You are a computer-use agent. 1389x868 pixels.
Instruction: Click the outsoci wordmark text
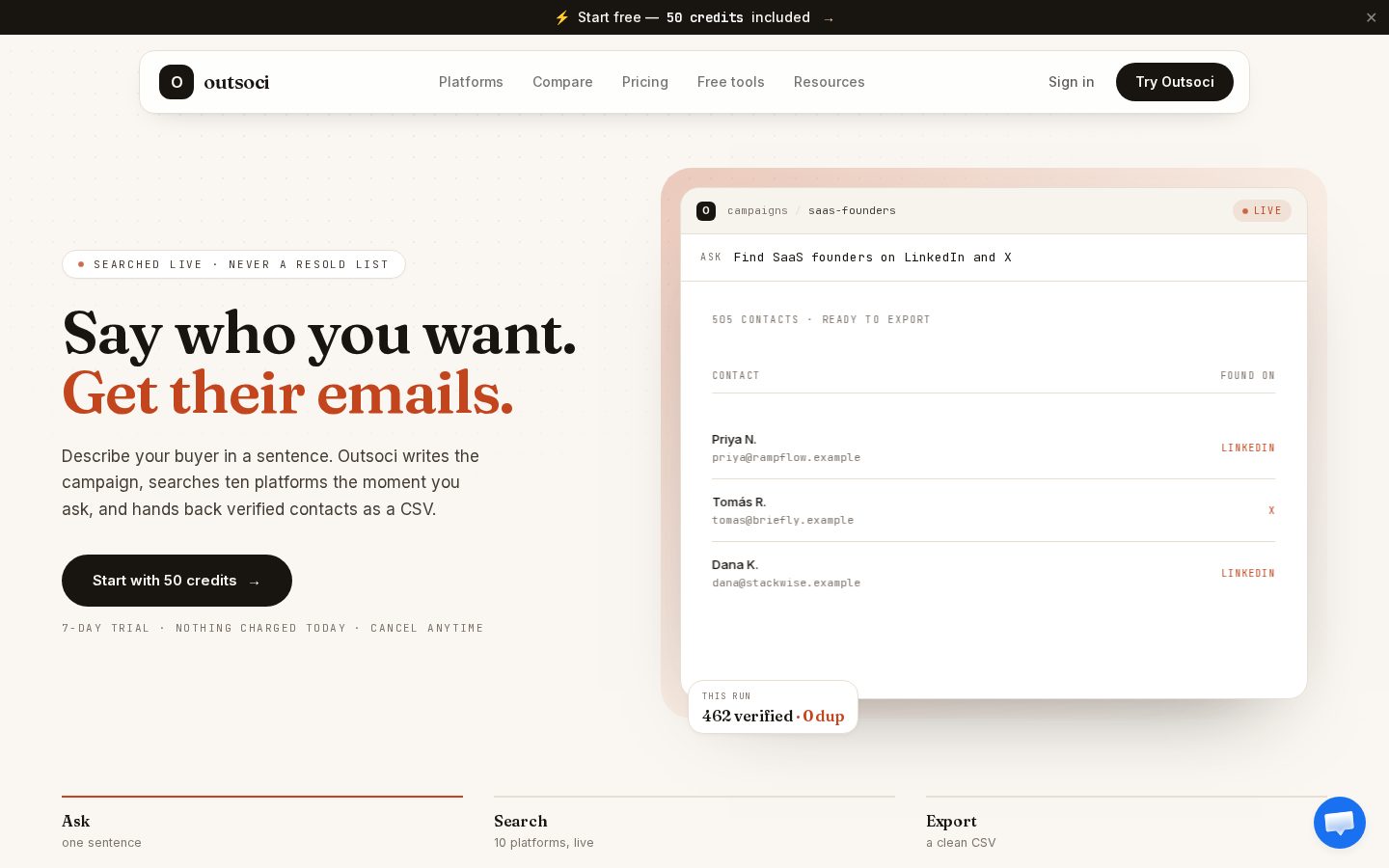tap(236, 82)
